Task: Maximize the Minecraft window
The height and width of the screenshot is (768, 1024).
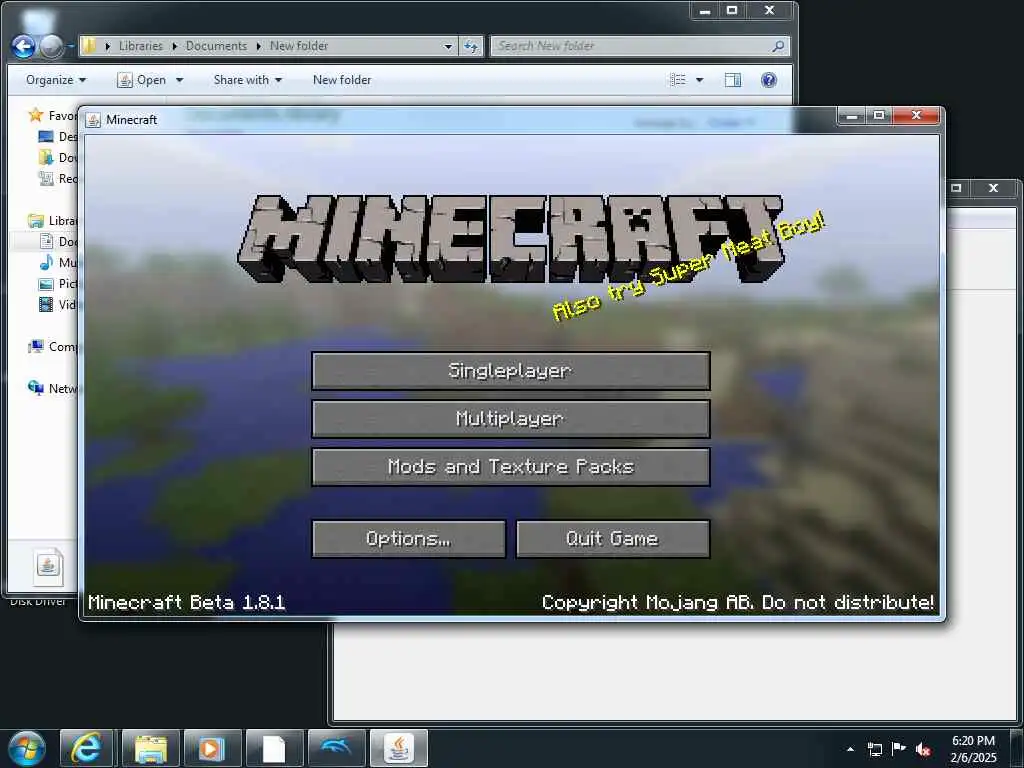Action: tap(879, 116)
